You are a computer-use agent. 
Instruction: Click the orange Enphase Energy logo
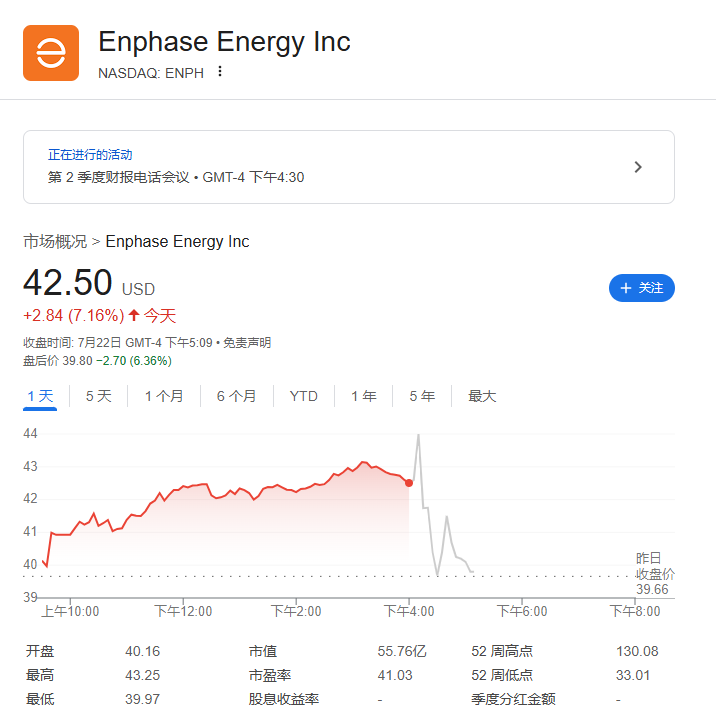click(x=51, y=53)
